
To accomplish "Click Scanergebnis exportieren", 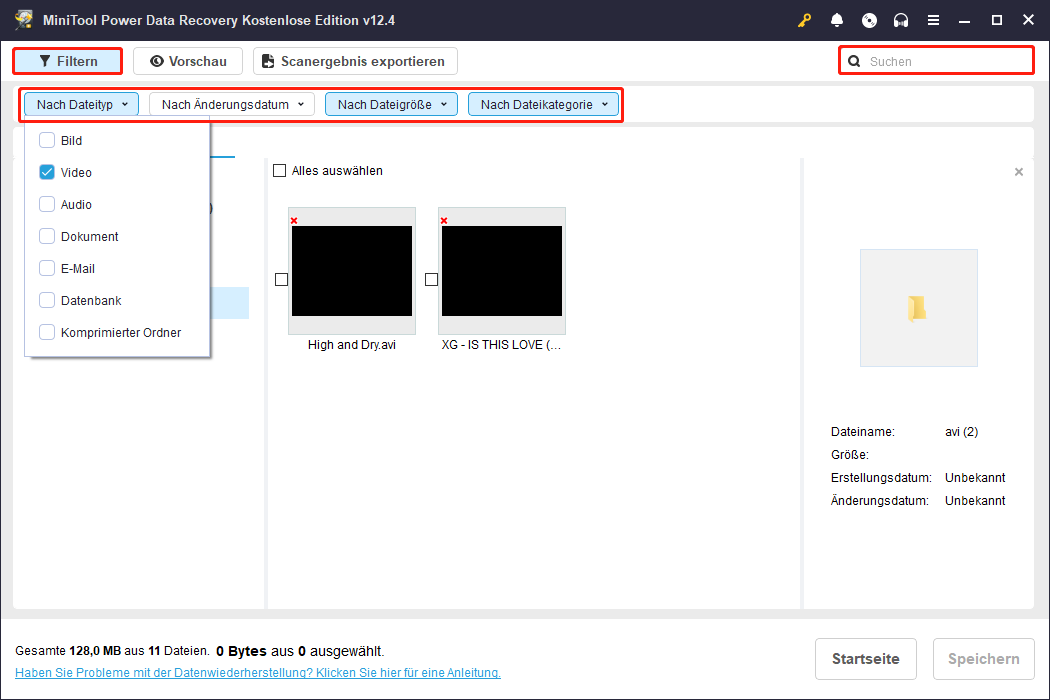I will (355, 61).
